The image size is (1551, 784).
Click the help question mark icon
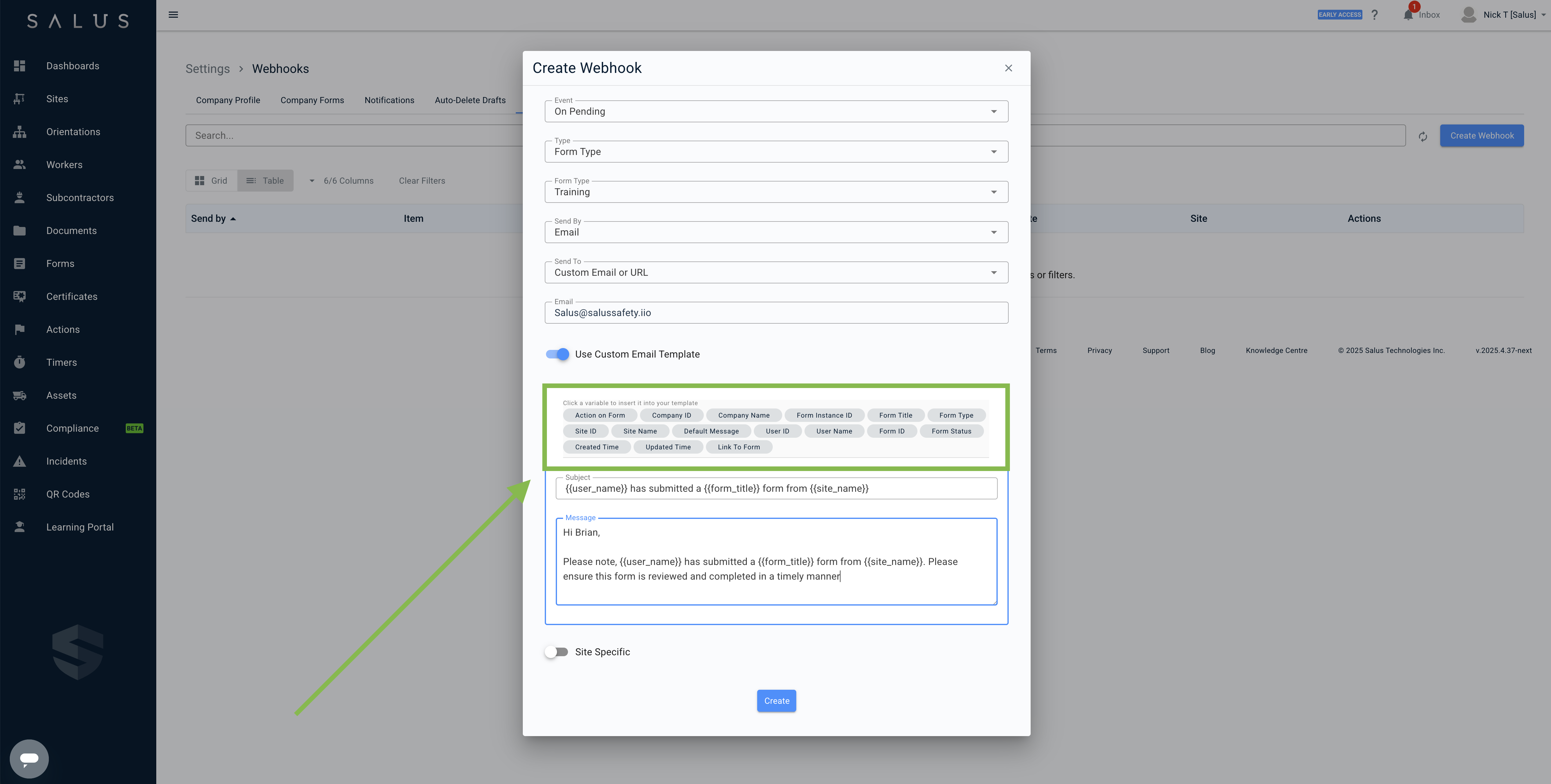1375,14
